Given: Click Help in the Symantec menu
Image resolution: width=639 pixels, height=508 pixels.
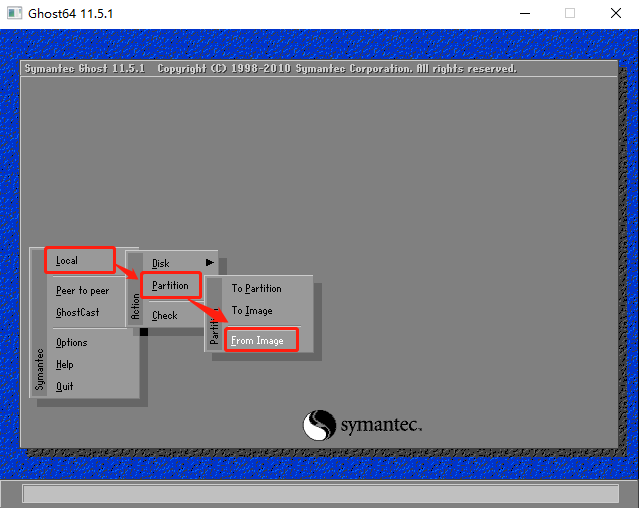Looking at the screenshot, I should point(64,365).
